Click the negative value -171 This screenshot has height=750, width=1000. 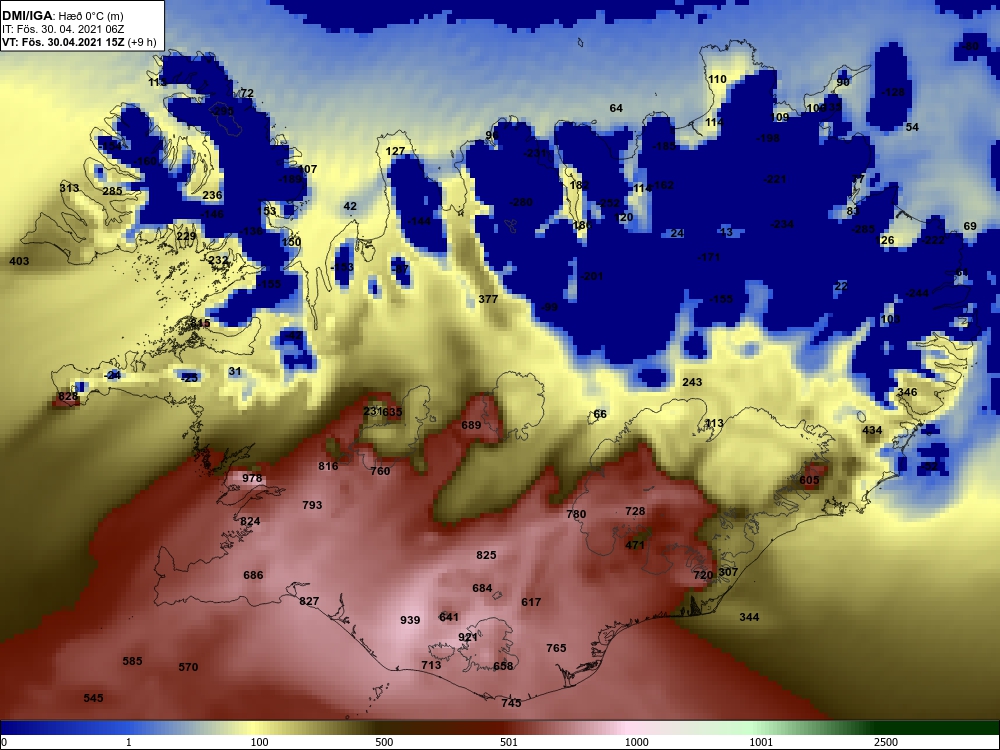(x=709, y=258)
